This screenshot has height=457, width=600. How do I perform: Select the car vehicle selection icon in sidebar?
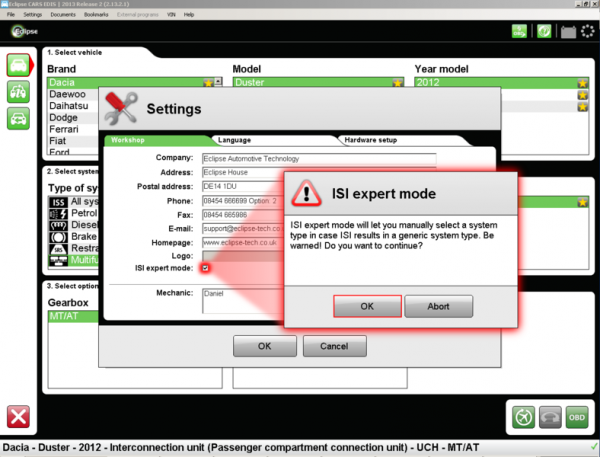[x=18, y=65]
